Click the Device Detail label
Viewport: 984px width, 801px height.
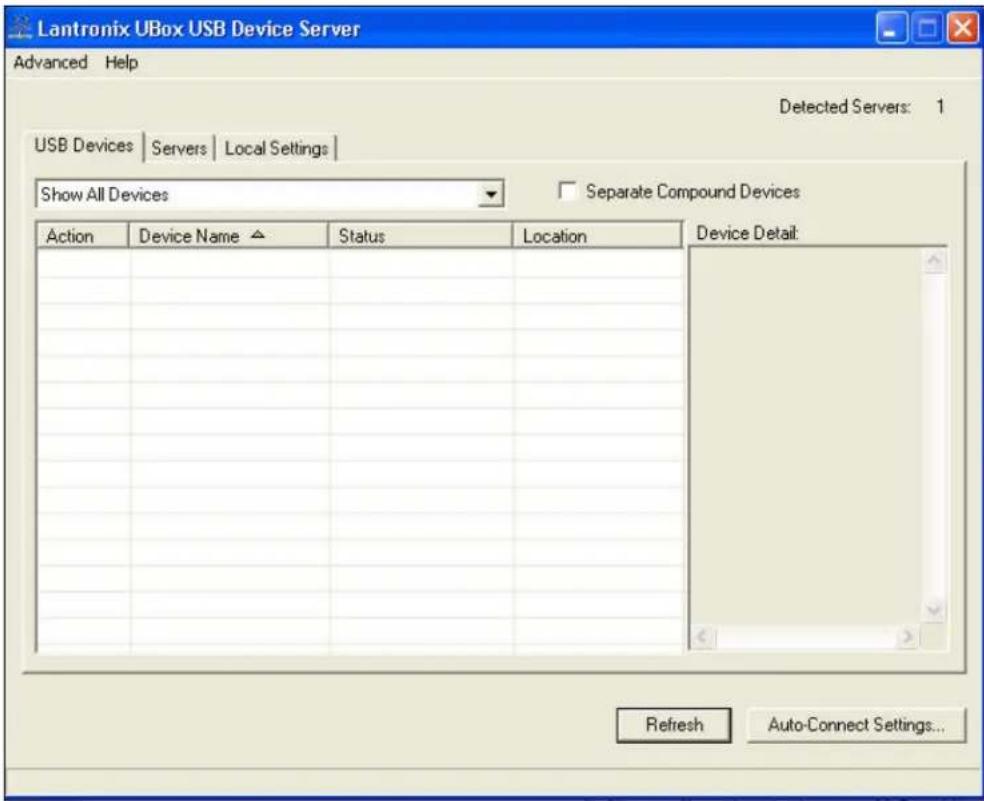pos(747,234)
